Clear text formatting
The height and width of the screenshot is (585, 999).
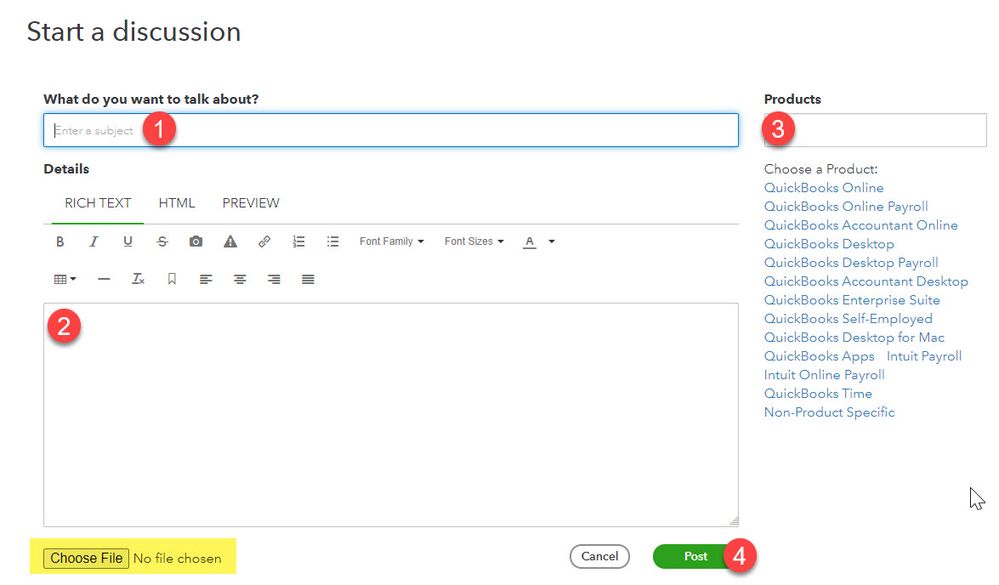pyautogui.click(x=138, y=279)
